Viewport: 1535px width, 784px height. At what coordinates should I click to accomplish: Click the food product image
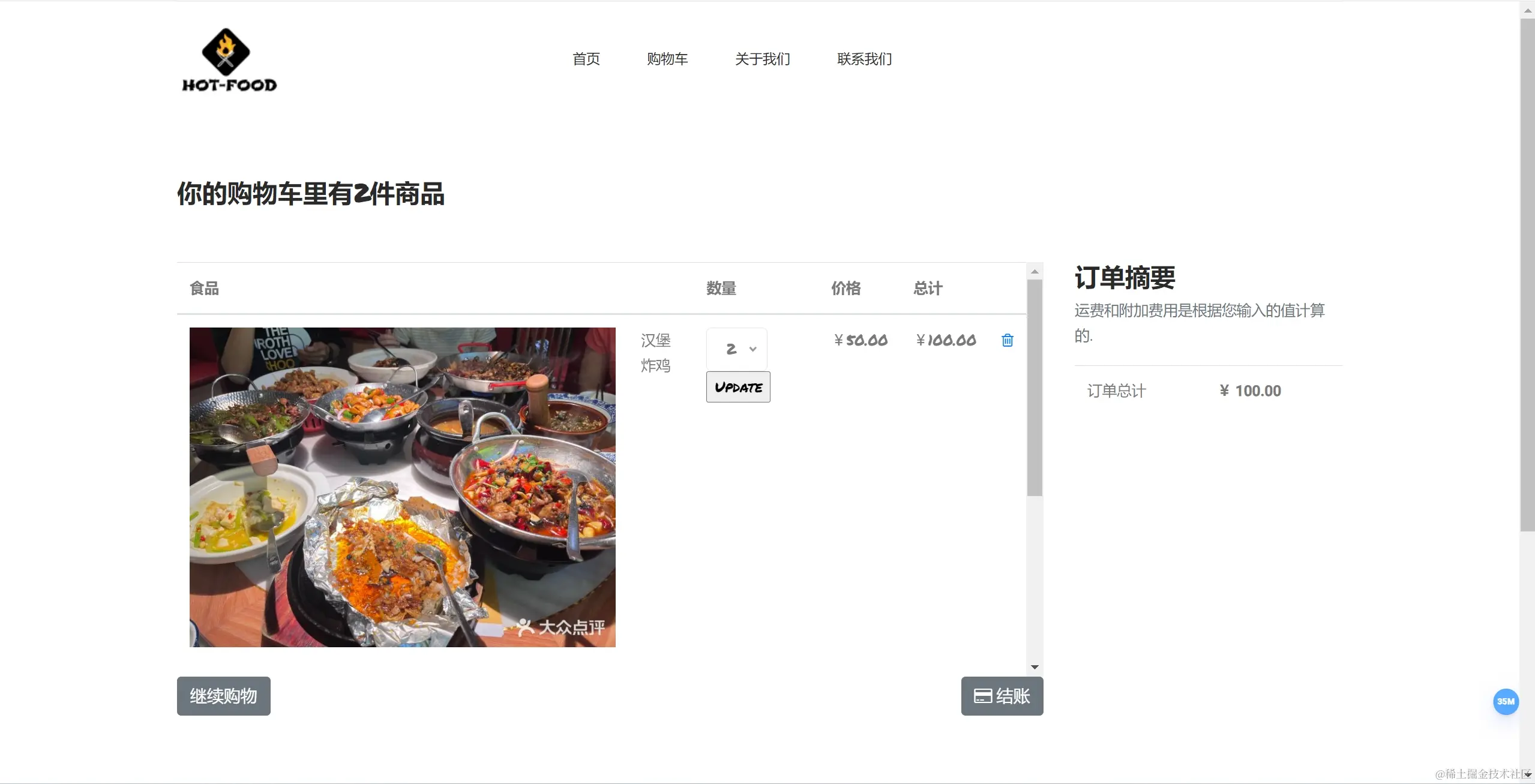click(x=402, y=486)
